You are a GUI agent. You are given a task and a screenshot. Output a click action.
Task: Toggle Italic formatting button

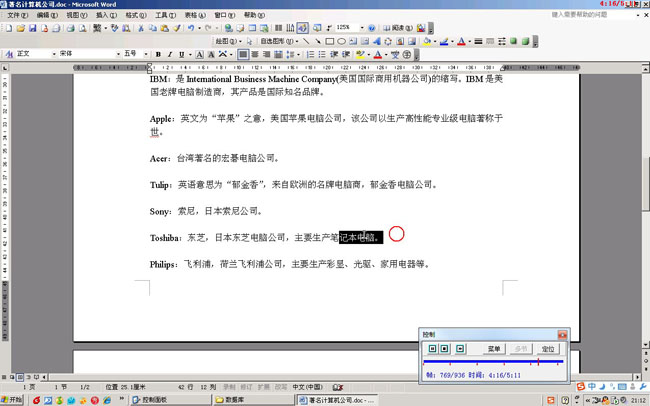pos(171,54)
